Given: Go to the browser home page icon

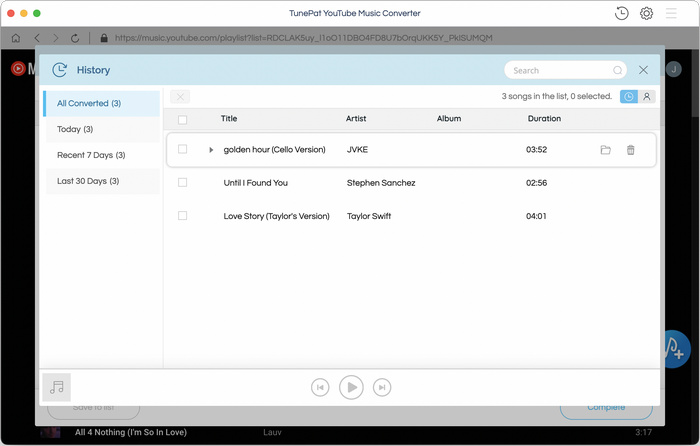Looking at the screenshot, I should tap(16, 38).
